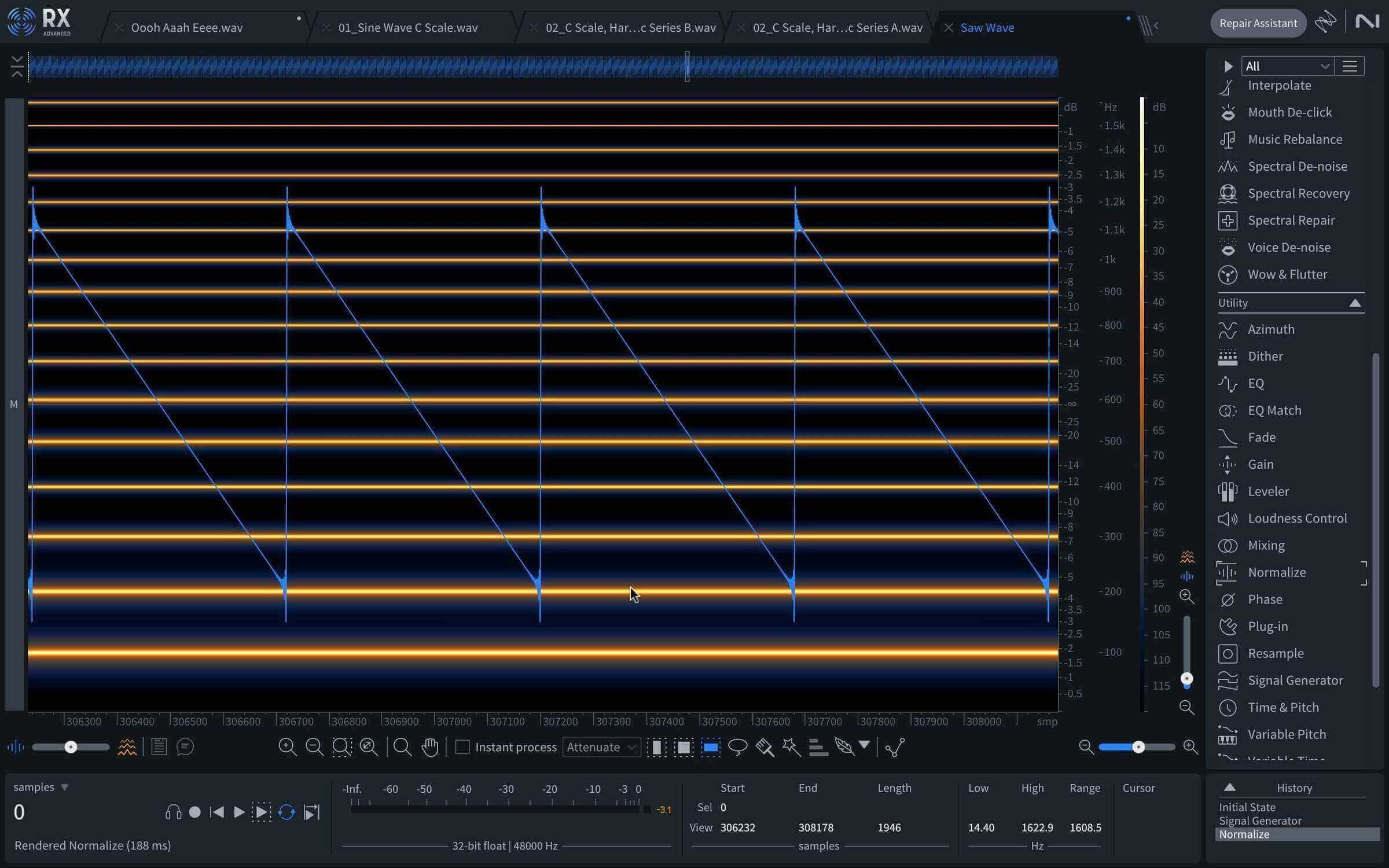Adjust the waveform/spectrogram opacity slider
Viewport: 1389px width, 868px height.
[x=71, y=747]
